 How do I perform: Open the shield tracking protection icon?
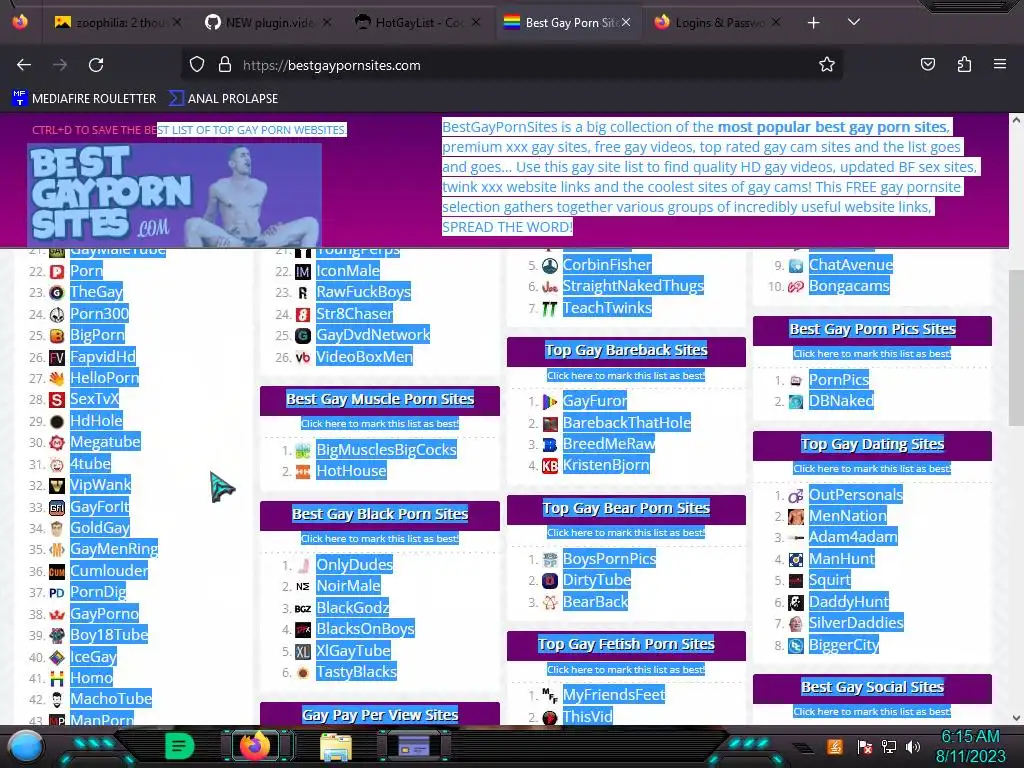coord(197,65)
